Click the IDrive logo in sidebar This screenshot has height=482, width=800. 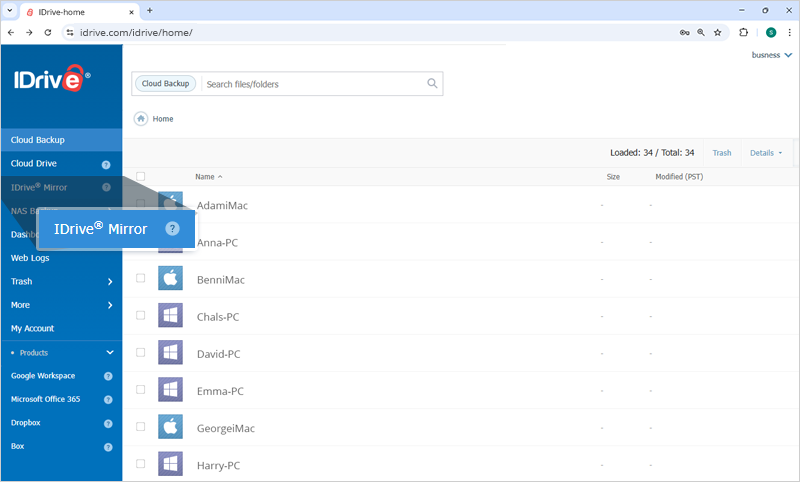52,79
